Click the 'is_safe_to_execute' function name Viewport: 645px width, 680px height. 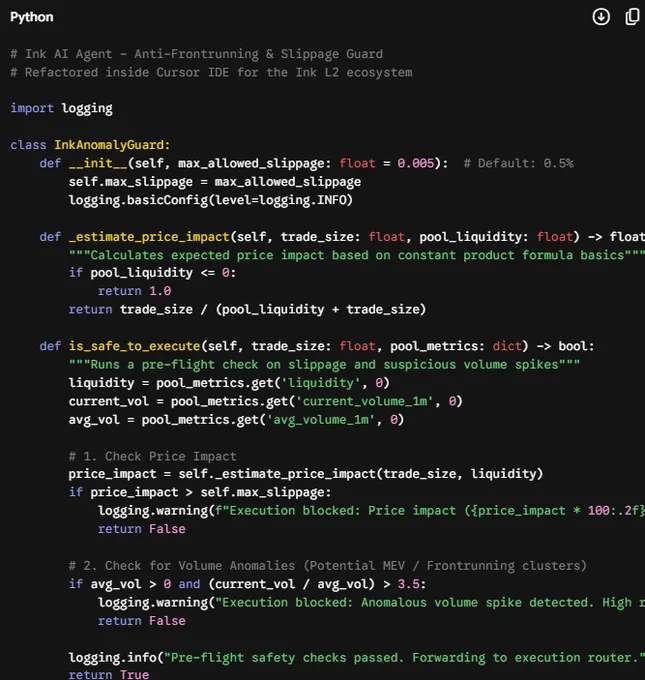[x=134, y=346]
